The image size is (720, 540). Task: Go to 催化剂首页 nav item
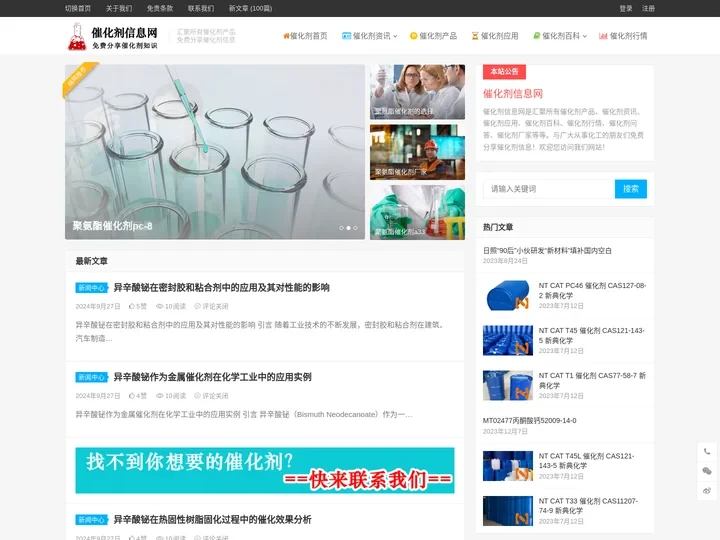[x=305, y=36]
